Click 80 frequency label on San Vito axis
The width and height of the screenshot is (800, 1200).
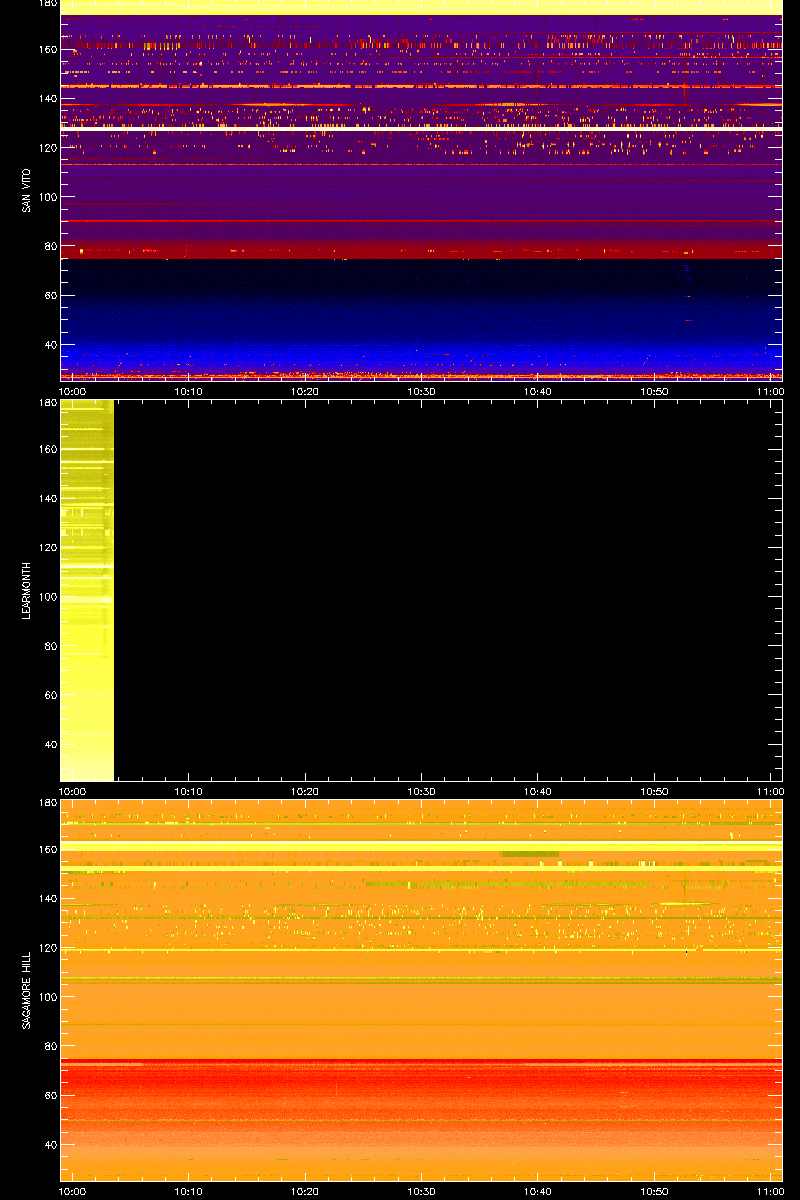tap(50, 246)
